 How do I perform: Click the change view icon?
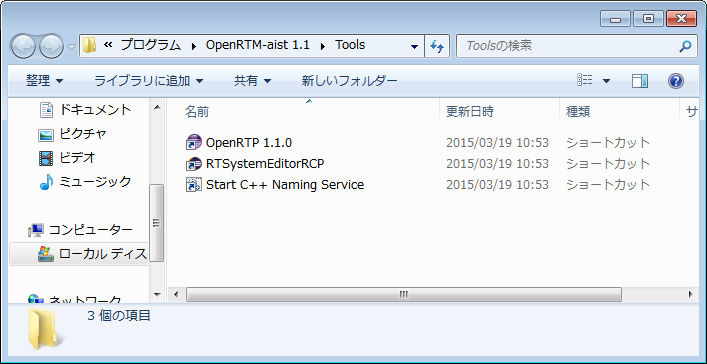(585, 81)
